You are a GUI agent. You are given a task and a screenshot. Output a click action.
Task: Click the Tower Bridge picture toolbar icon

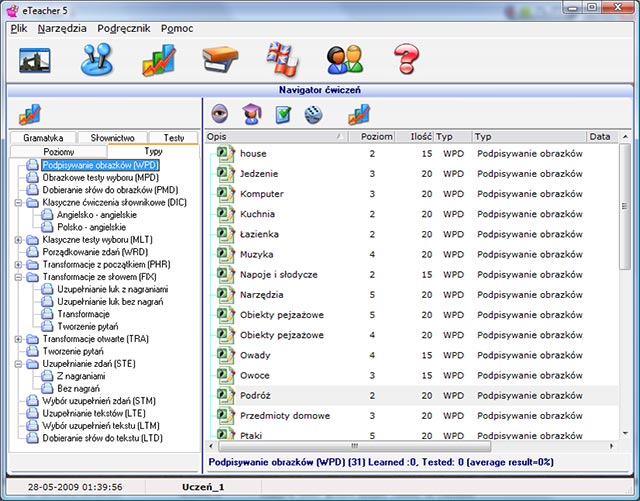point(35,60)
